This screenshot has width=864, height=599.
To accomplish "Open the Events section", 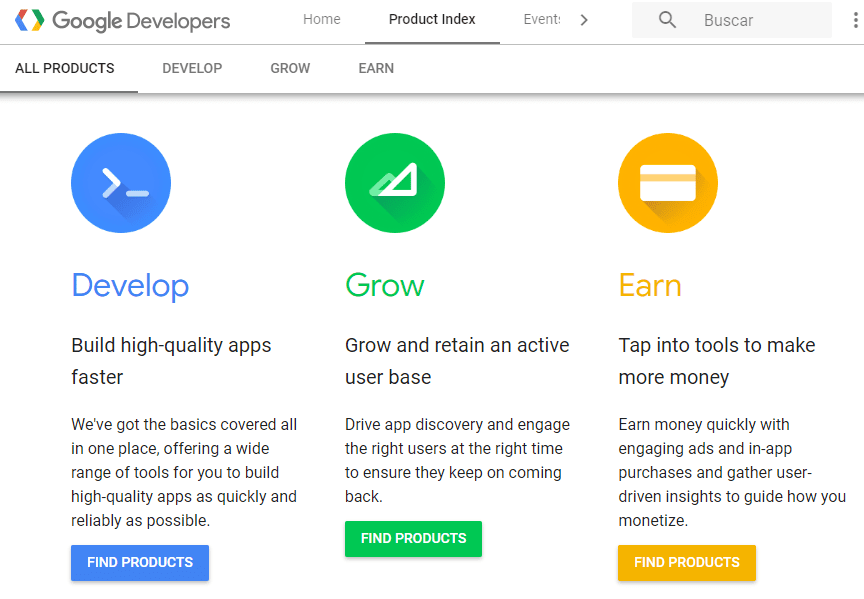I will click(x=541, y=19).
